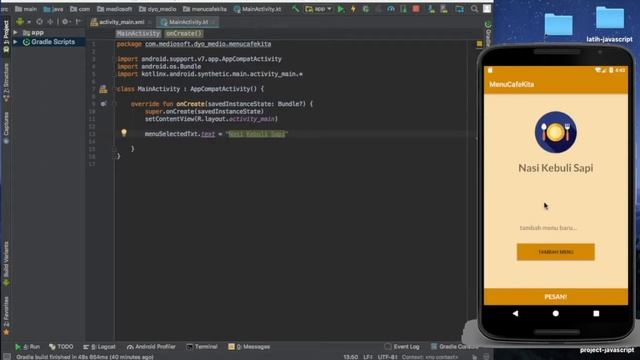Close the activity_main.xml tab
This screenshot has width=640, height=360.
[150, 22]
